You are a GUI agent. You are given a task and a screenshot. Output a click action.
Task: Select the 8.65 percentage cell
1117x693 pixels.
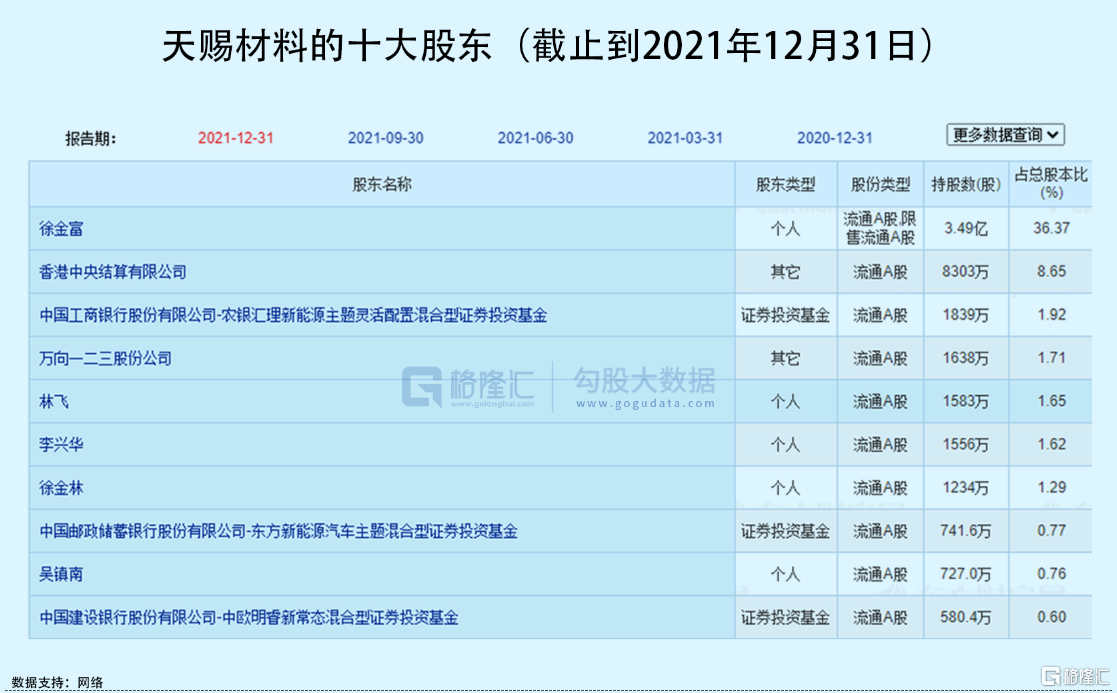coord(1051,272)
